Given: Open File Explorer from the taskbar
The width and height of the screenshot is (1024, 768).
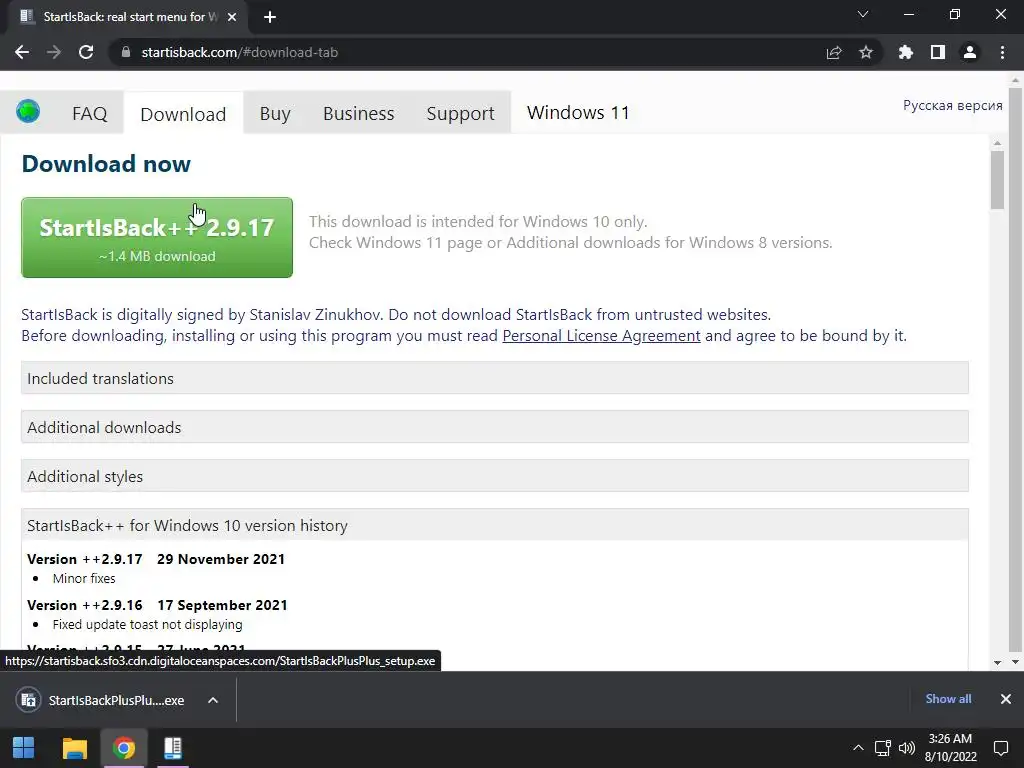Looking at the screenshot, I should [x=74, y=748].
